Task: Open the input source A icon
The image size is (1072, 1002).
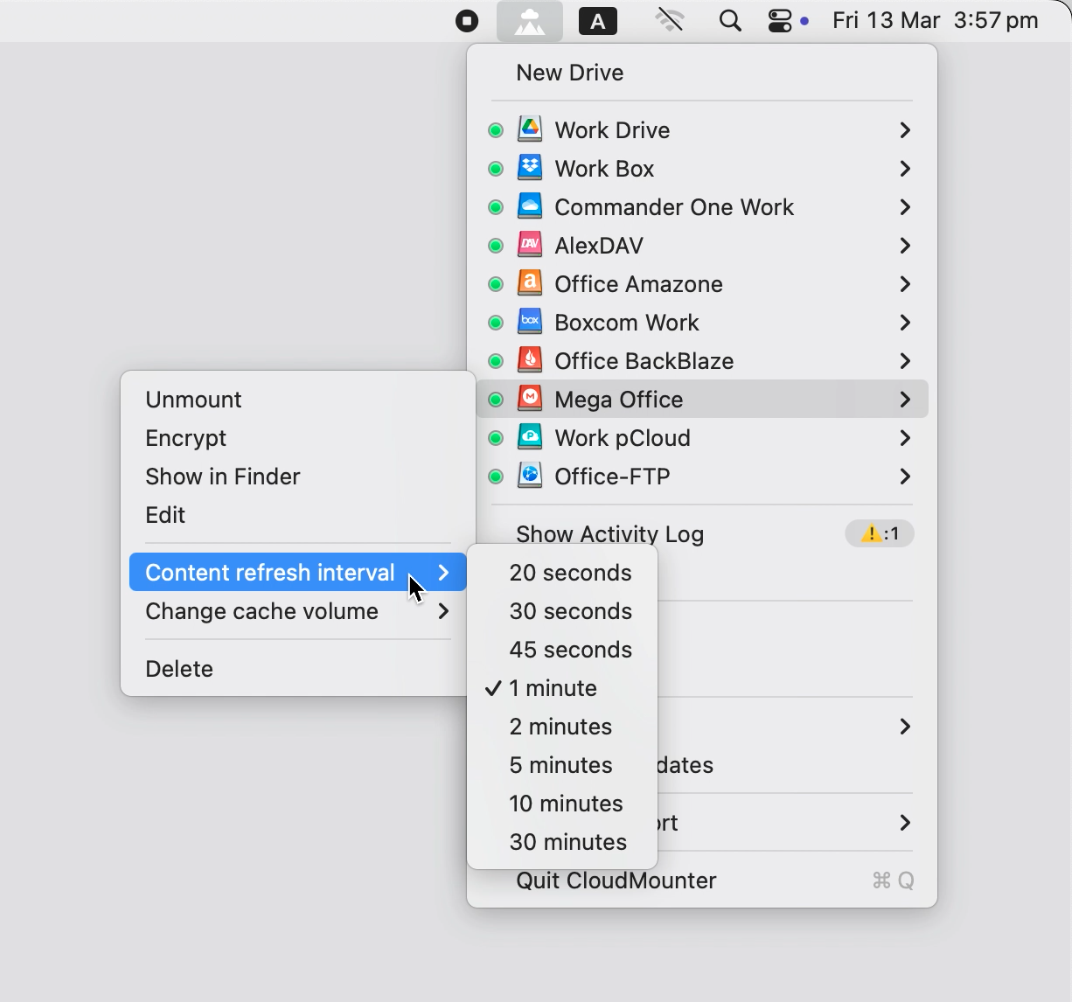Action: 598,21
